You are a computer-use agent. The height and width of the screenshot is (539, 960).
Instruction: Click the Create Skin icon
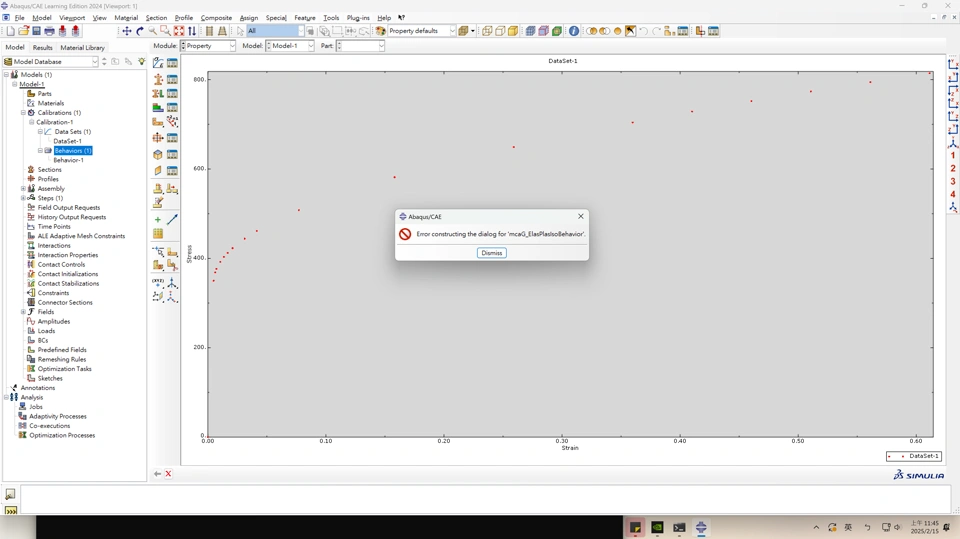[158, 154]
